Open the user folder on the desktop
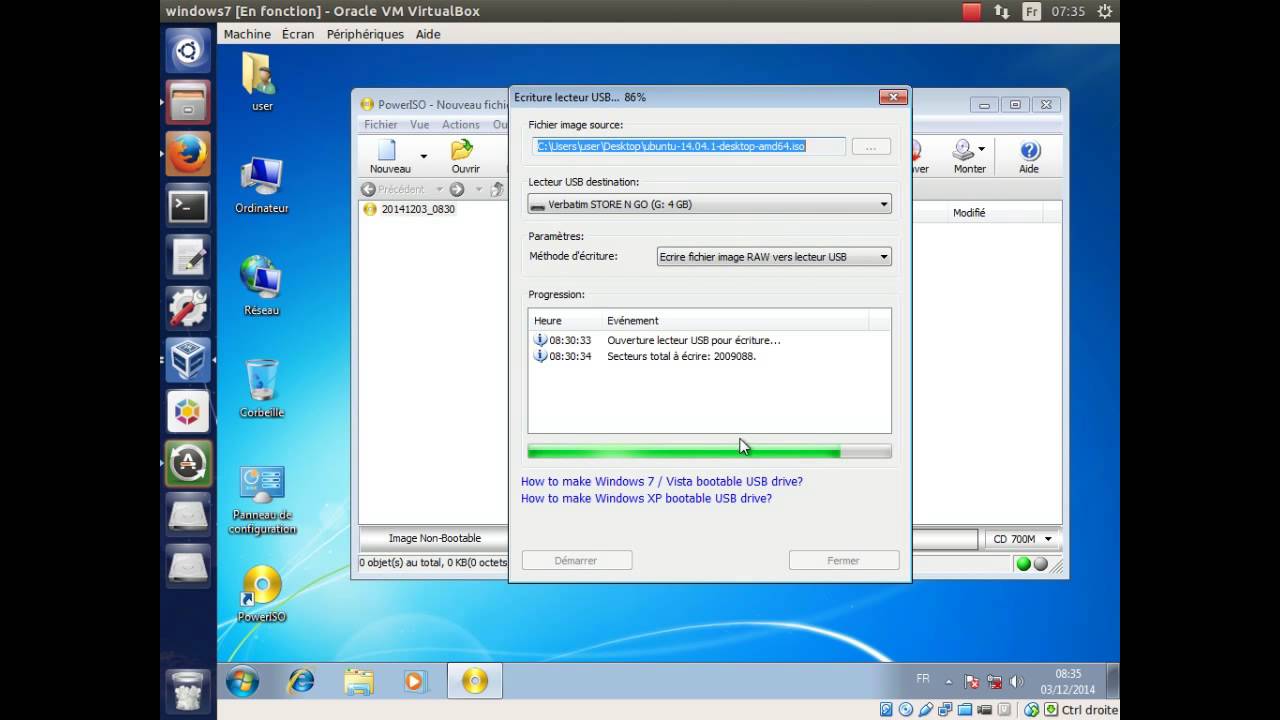This screenshot has height=720, width=1280. [262, 81]
